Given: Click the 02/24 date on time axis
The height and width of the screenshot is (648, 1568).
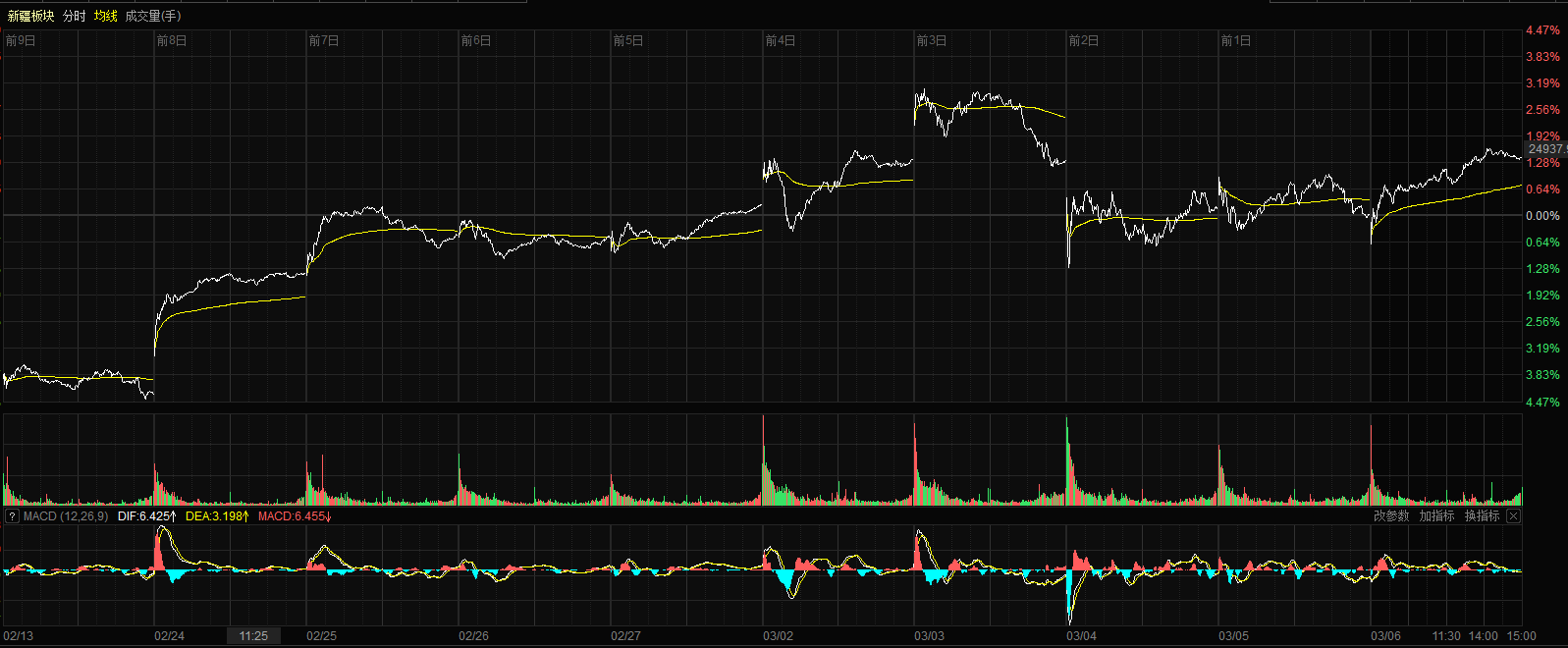Looking at the screenshot, I should [x=169, y=636].
